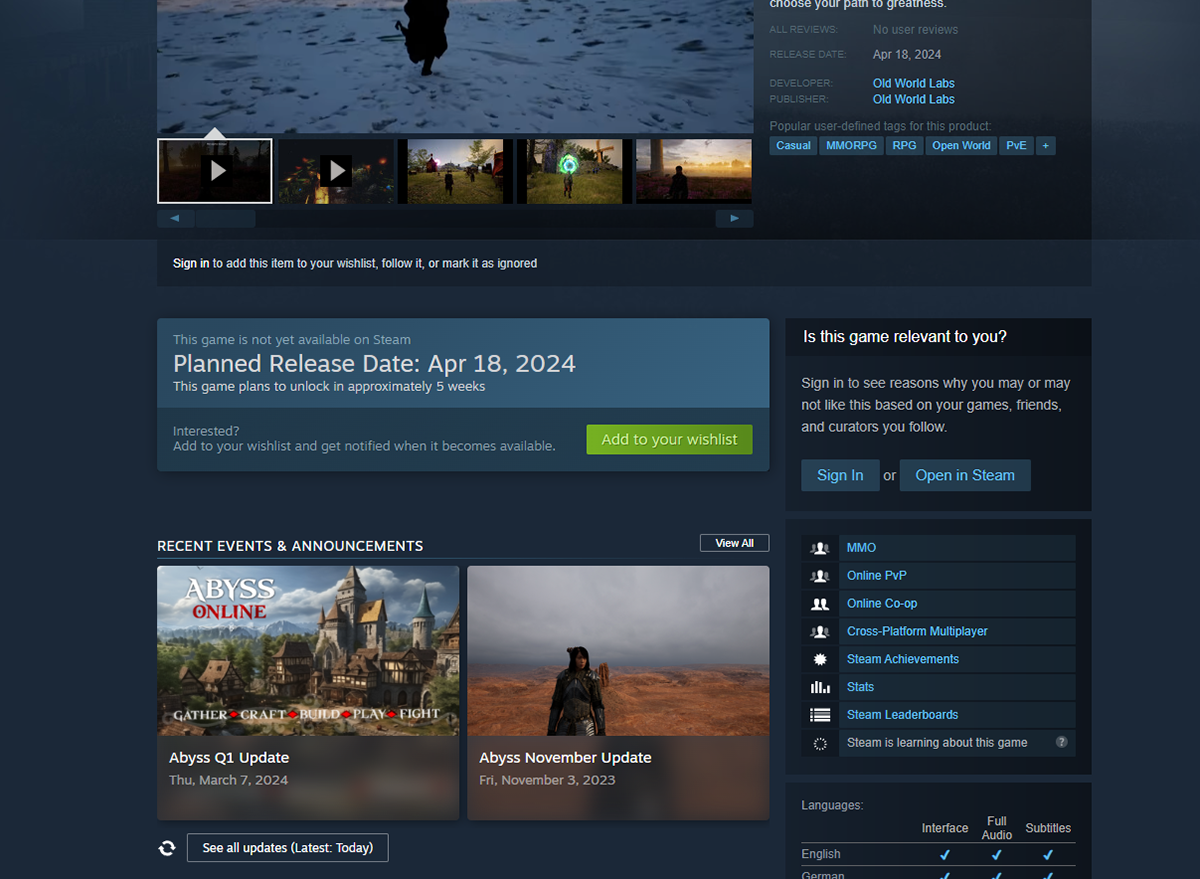The image size is (1200, 879).
Task: Open Cross-Platform Multiplayer category link
Action: click(x=917, y=632)
